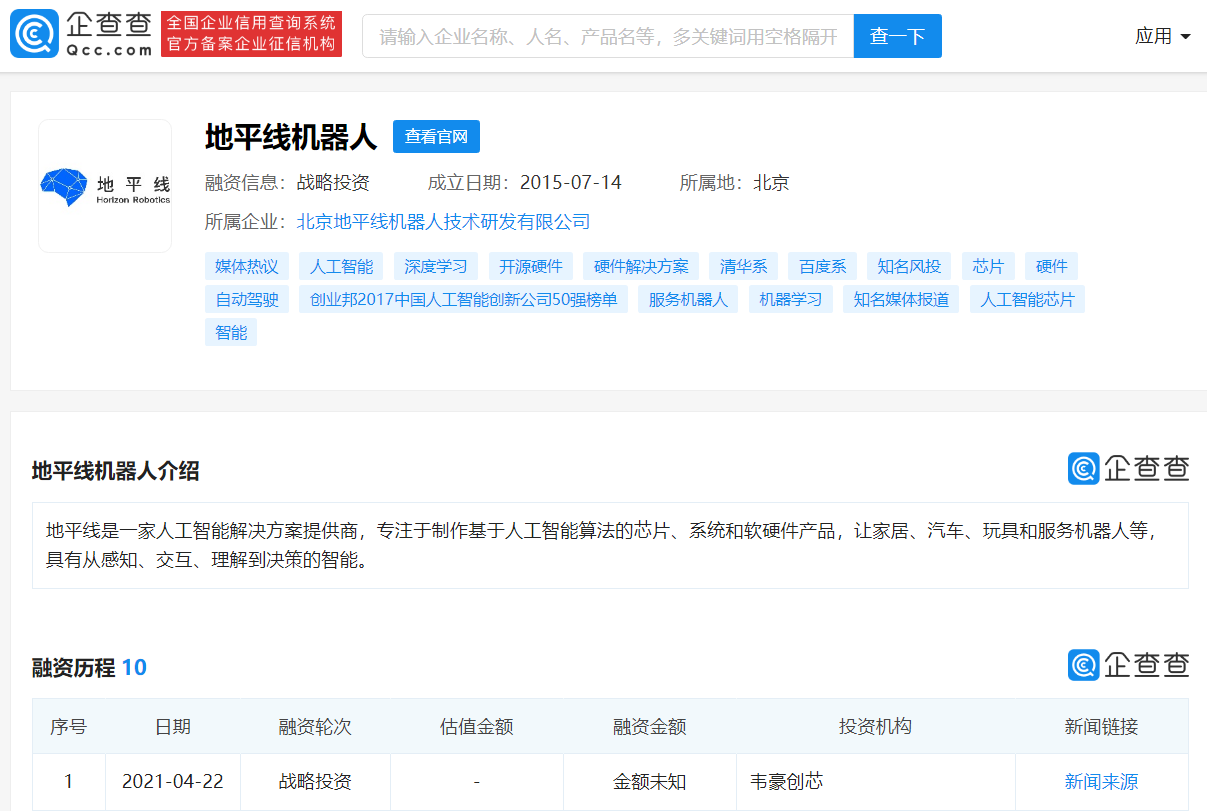Viewport: 1207px width, 811px height.
Task: Open the 新闻来源 link in row 1
Action: [x=1101, y=782]
